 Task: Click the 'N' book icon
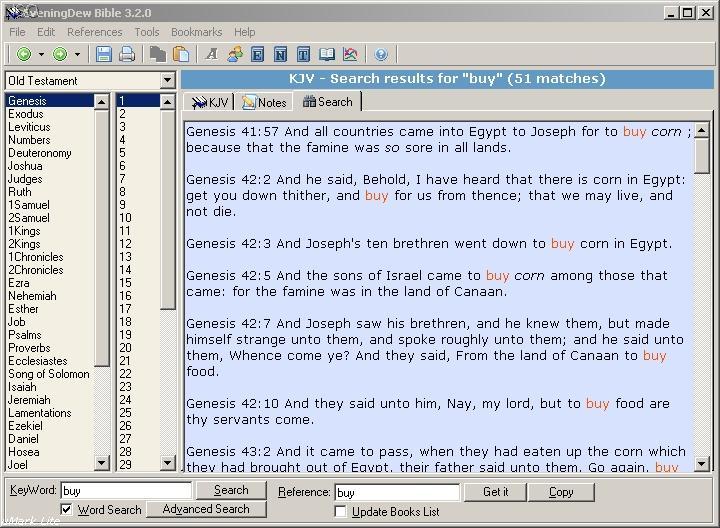coord(280,55)
